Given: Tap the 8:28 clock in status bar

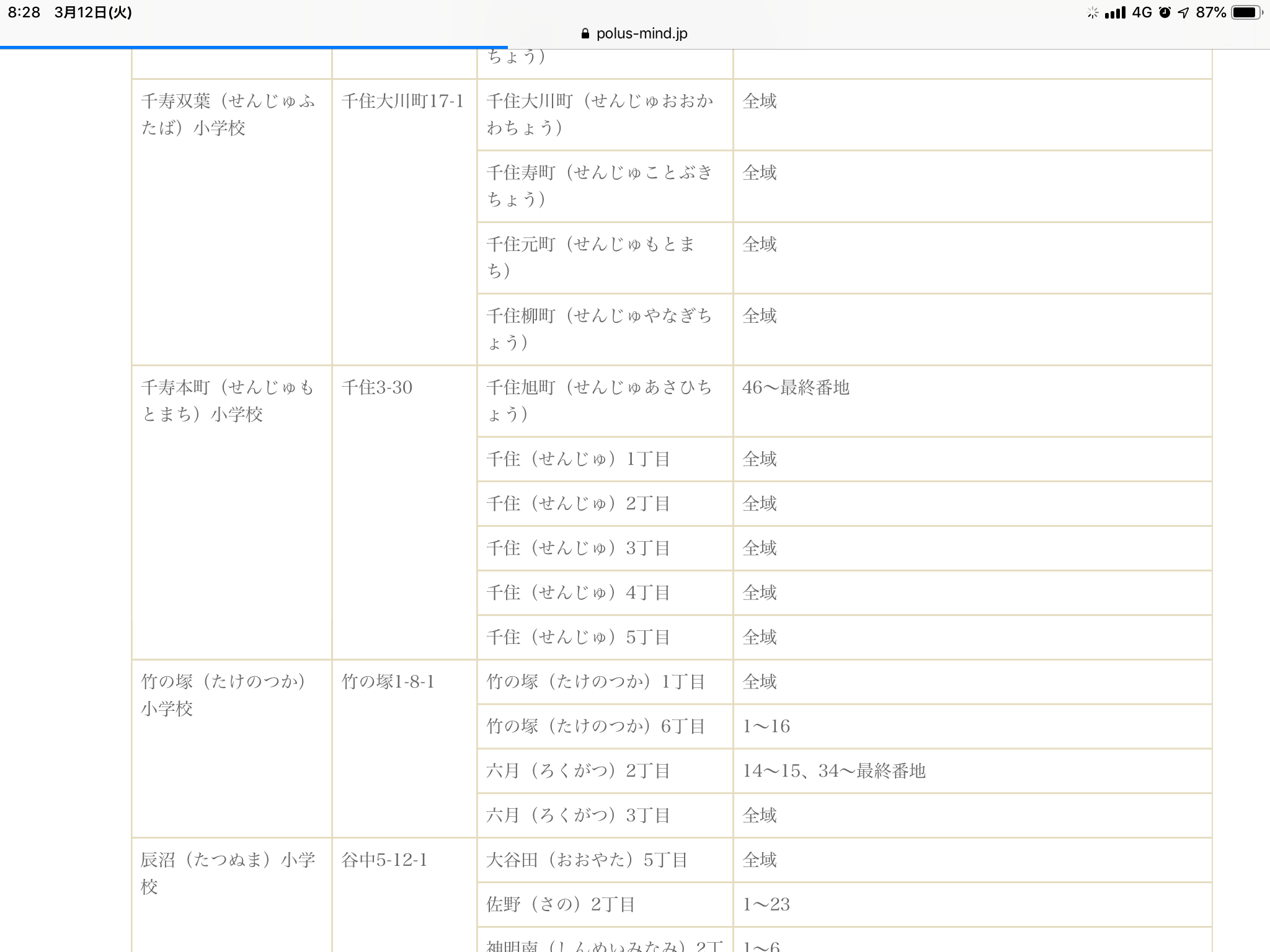Looking at the screenshot, I should [24, 12].
